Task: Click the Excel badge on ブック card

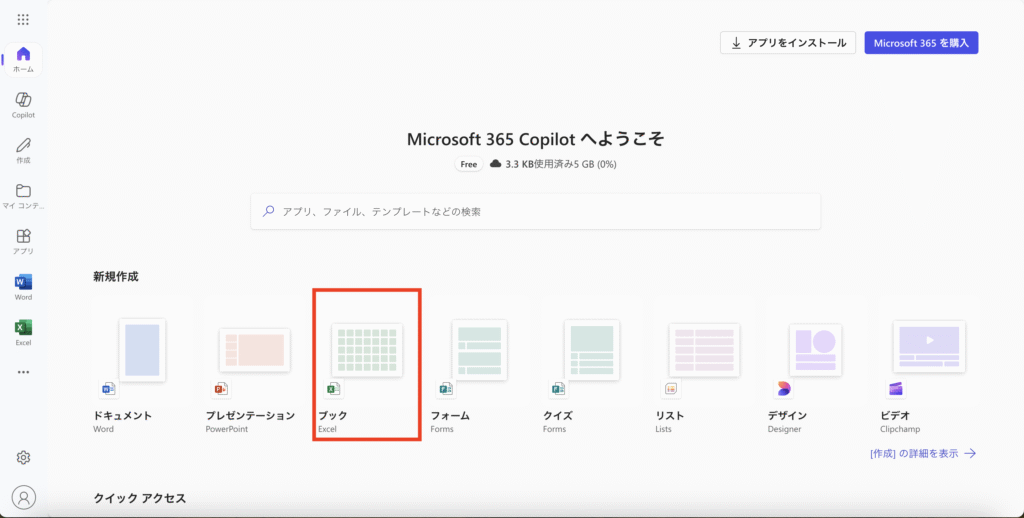Action: tap(333, 389)
